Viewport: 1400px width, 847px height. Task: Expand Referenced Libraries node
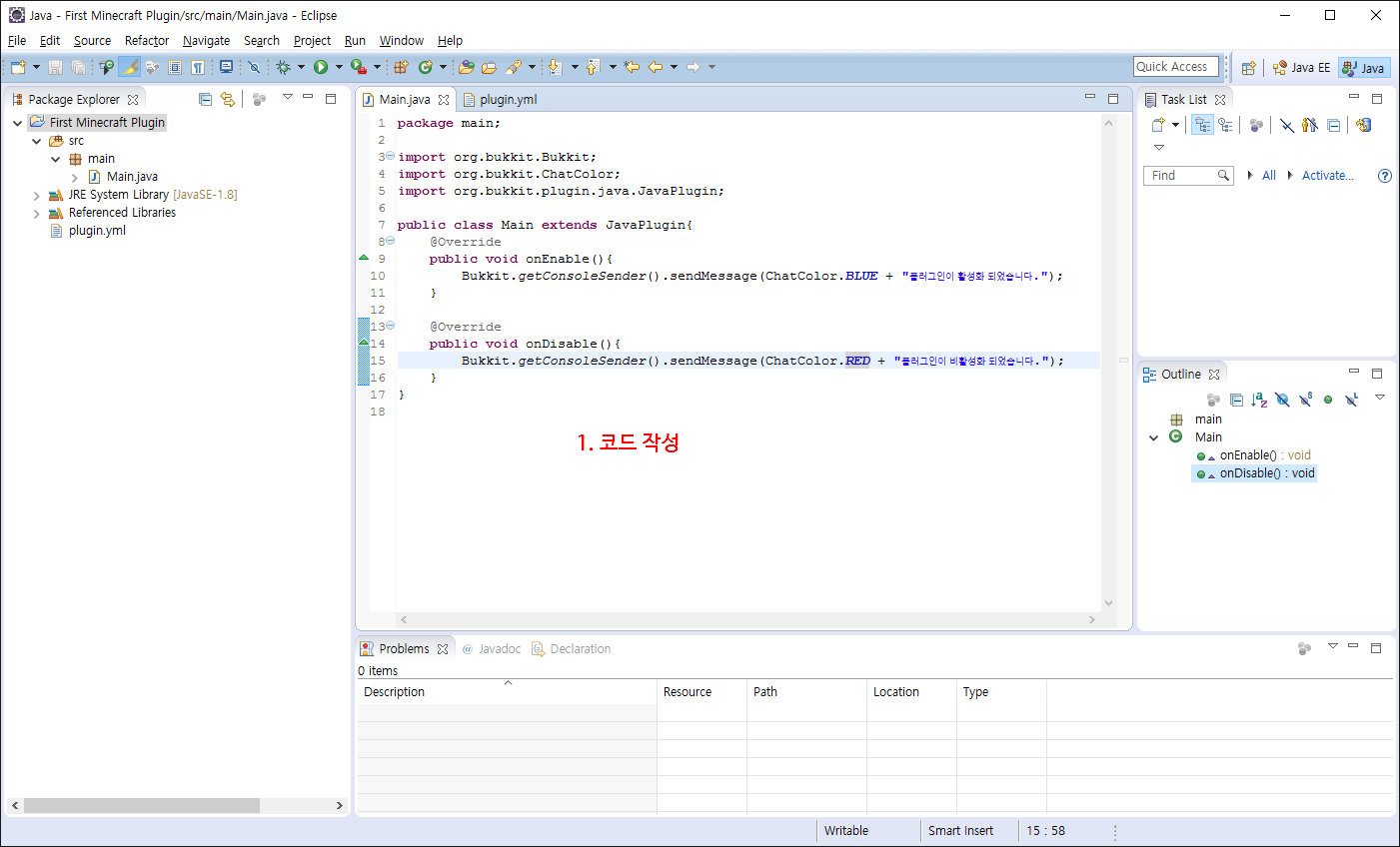pos(37,213)
